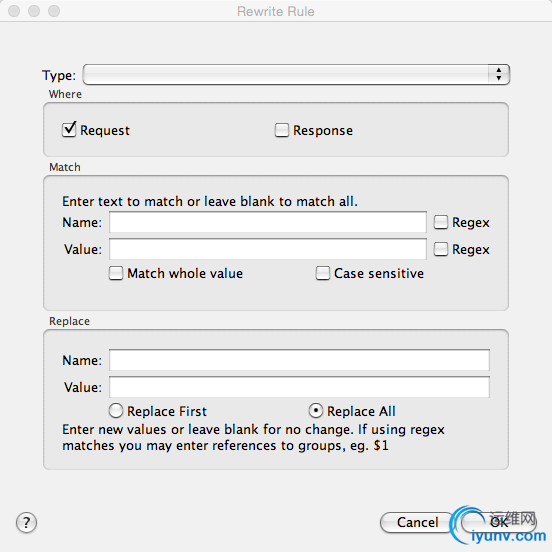Screen dimensions: 552x552
Task: Click the Replace Value input field
Action: pos(299,387)
